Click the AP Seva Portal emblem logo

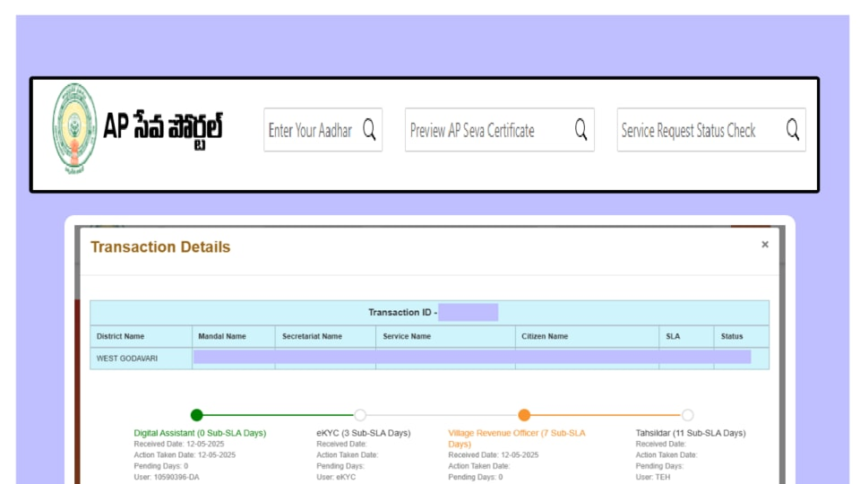point(74,130)
